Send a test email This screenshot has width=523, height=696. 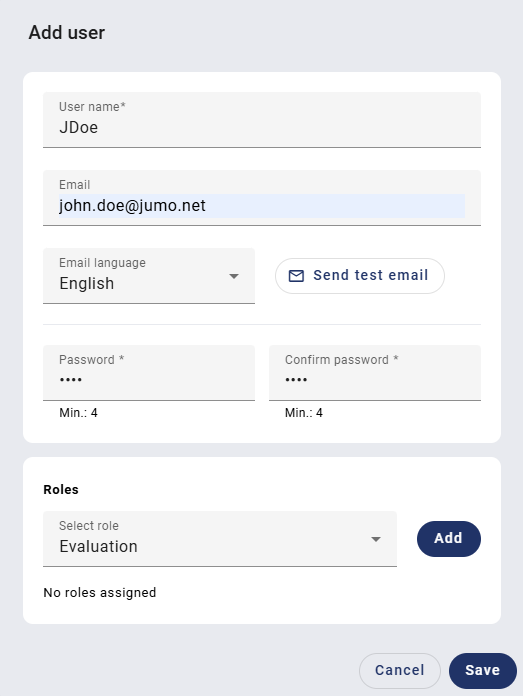tap(360, 276)
